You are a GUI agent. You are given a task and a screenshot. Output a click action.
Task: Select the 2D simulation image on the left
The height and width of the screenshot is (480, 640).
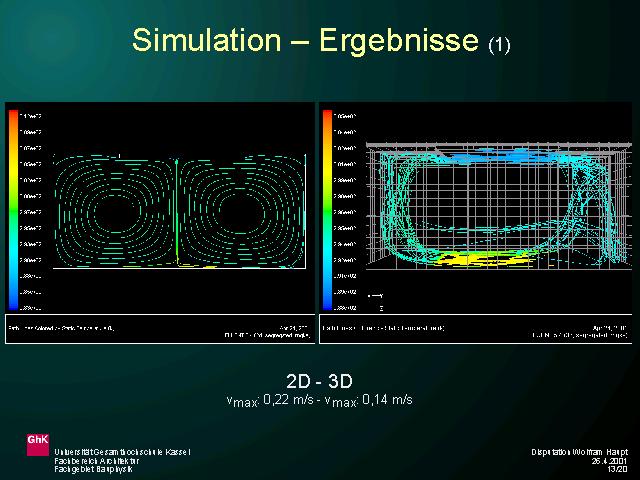pyautogui.click(x=160, y=222)
